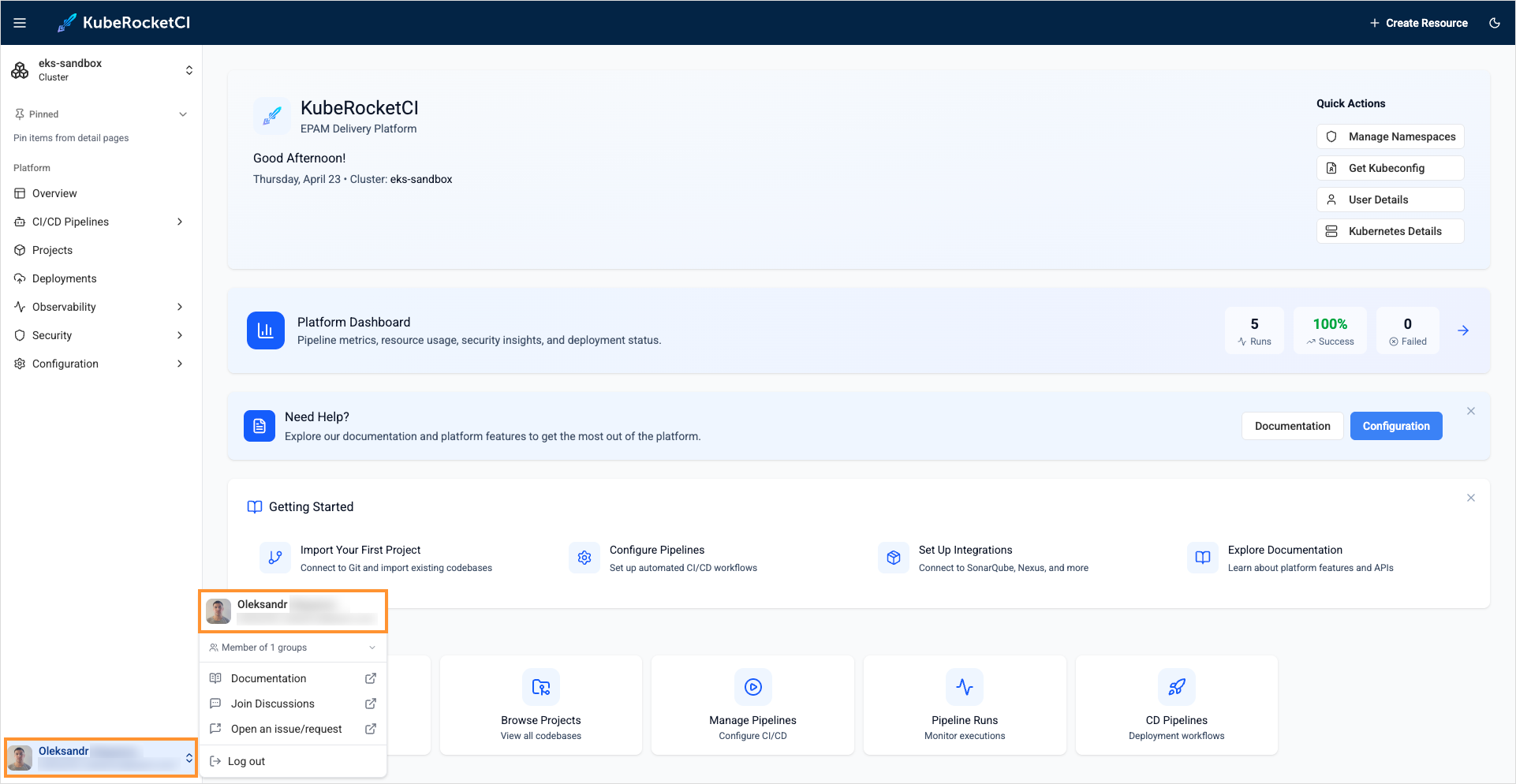Open Join Discussions menu entry
This screenshot has height=784, width=1516.
(273, 704)
